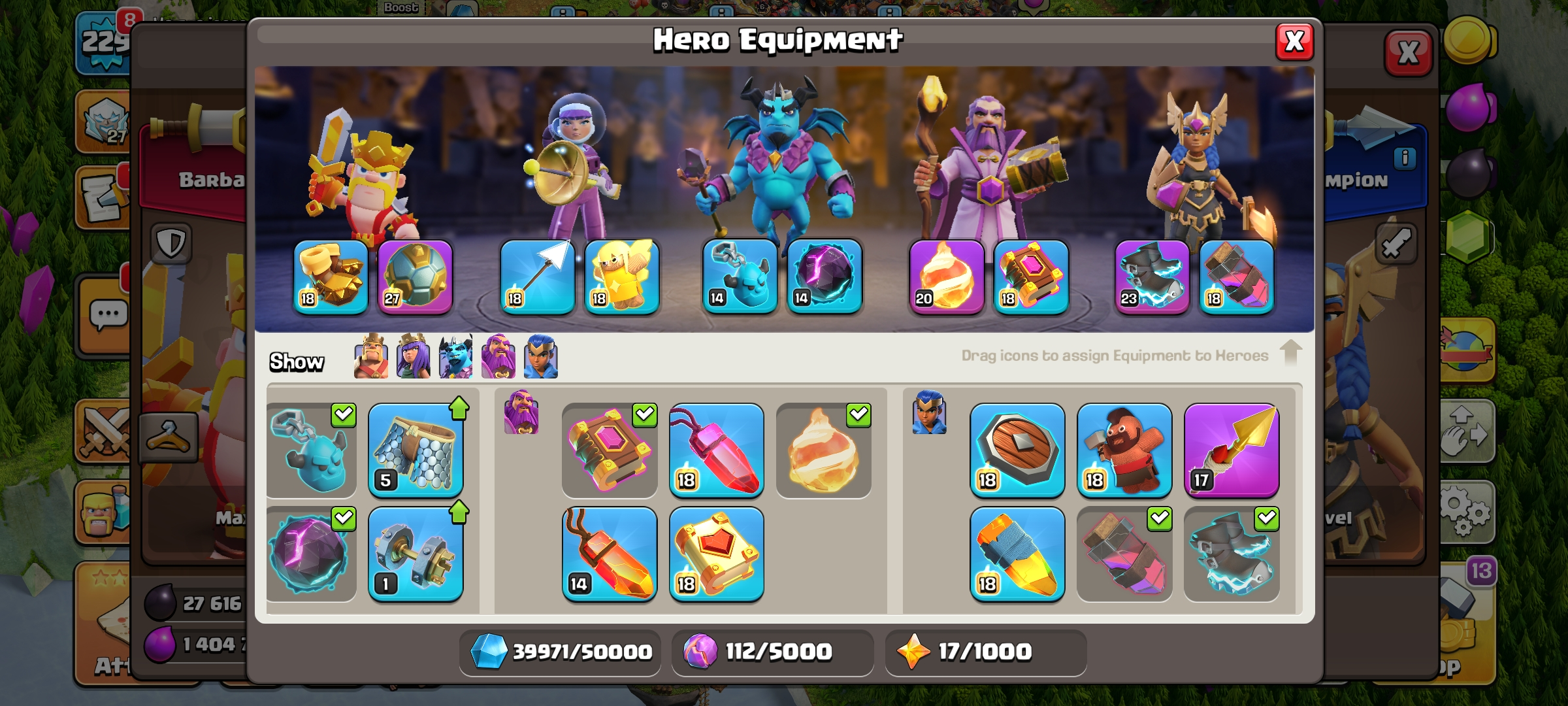Screen dimensions: 1568x706
Task: Toggle the equipped Eternal Tome checkmark
Action: (645, 414)
